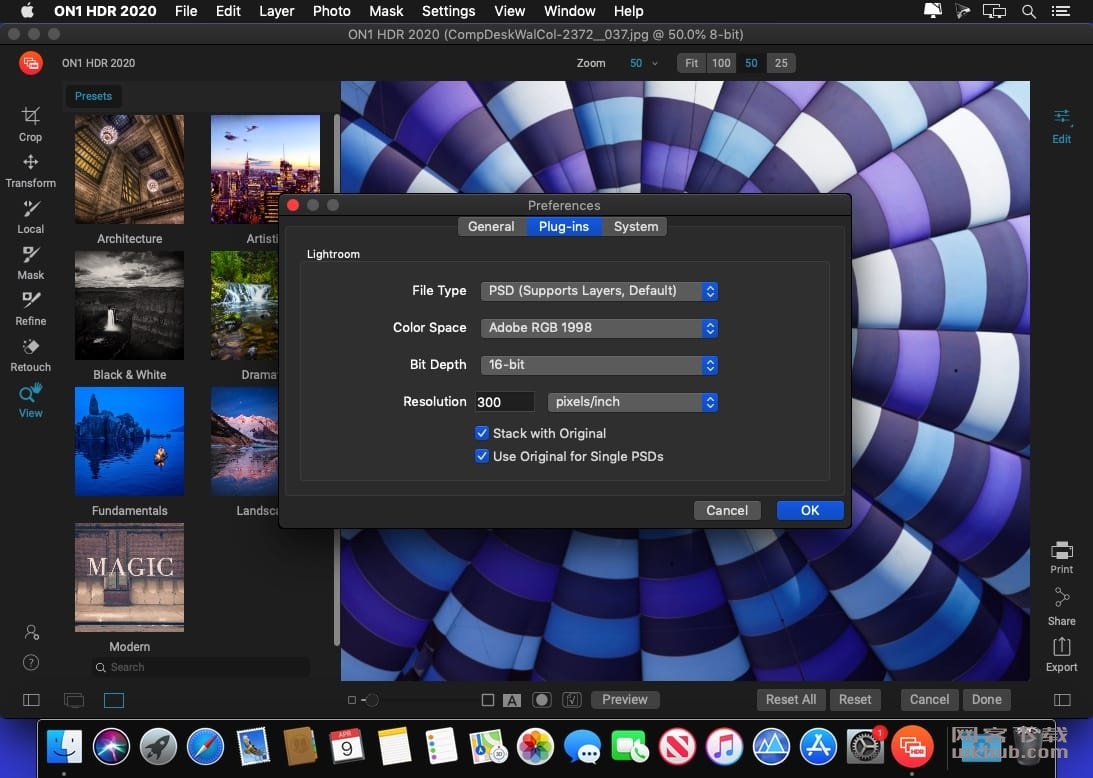Toggle Stack with Original checkbox
The width and height of the screenshot is (1093, 778).
pyautogui.click(x=482, y=433)
